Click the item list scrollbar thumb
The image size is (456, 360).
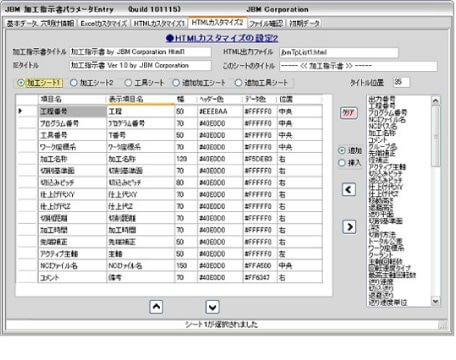click(x=435, y=136)
